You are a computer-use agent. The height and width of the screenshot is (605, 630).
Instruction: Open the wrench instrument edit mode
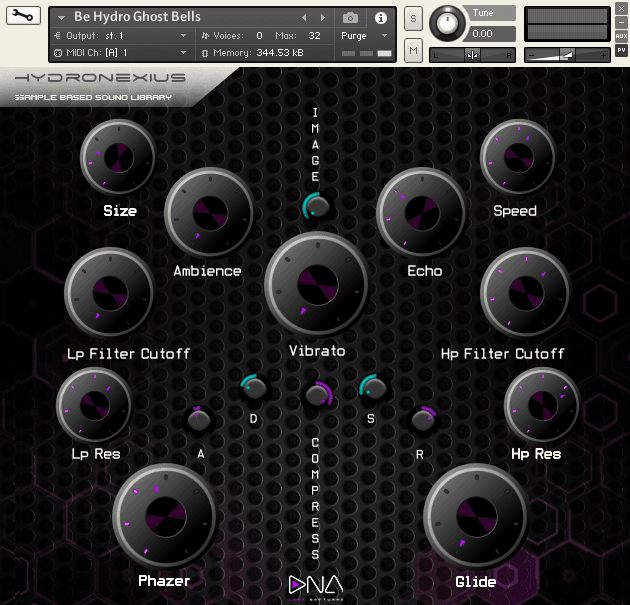click(x=23, y=16)
